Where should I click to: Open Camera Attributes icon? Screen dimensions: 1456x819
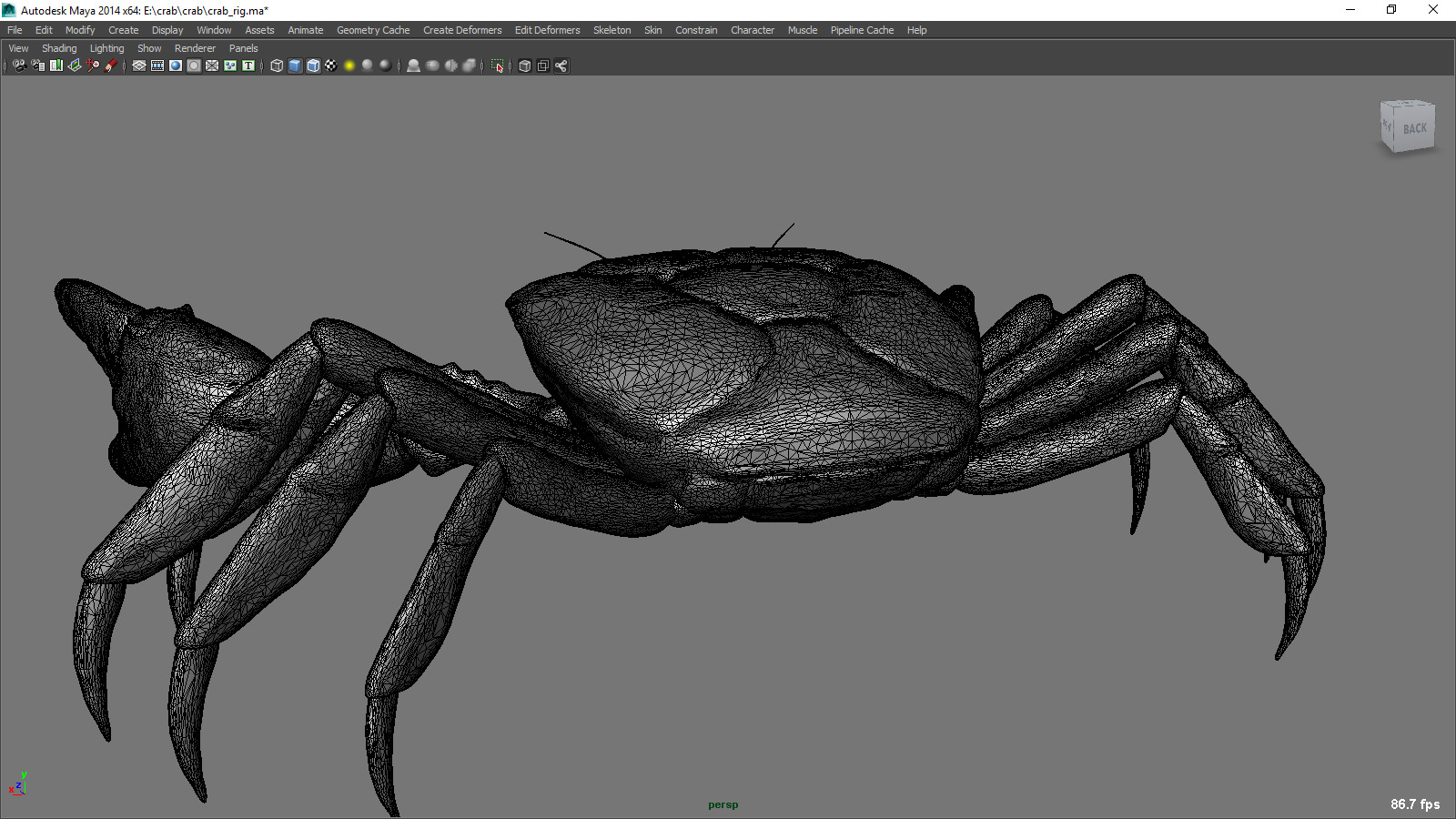pos(38,66)
